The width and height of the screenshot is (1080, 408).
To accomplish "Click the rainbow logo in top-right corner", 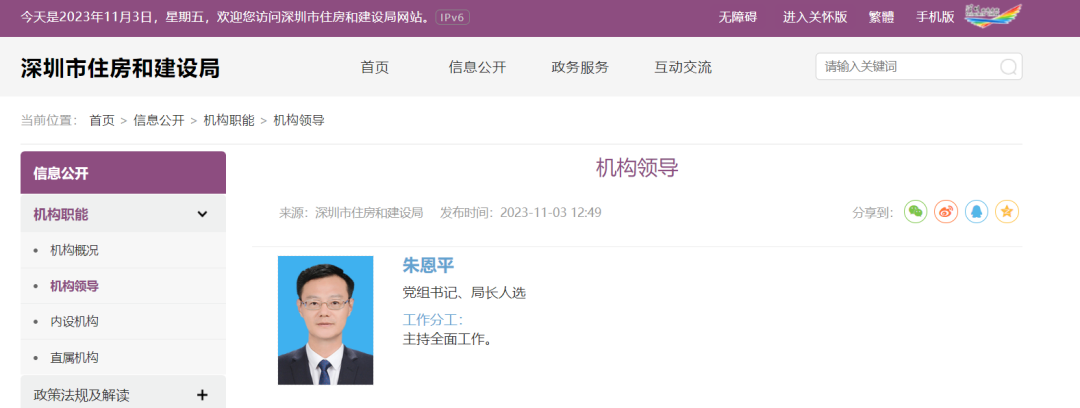I will tap(993, 16).
